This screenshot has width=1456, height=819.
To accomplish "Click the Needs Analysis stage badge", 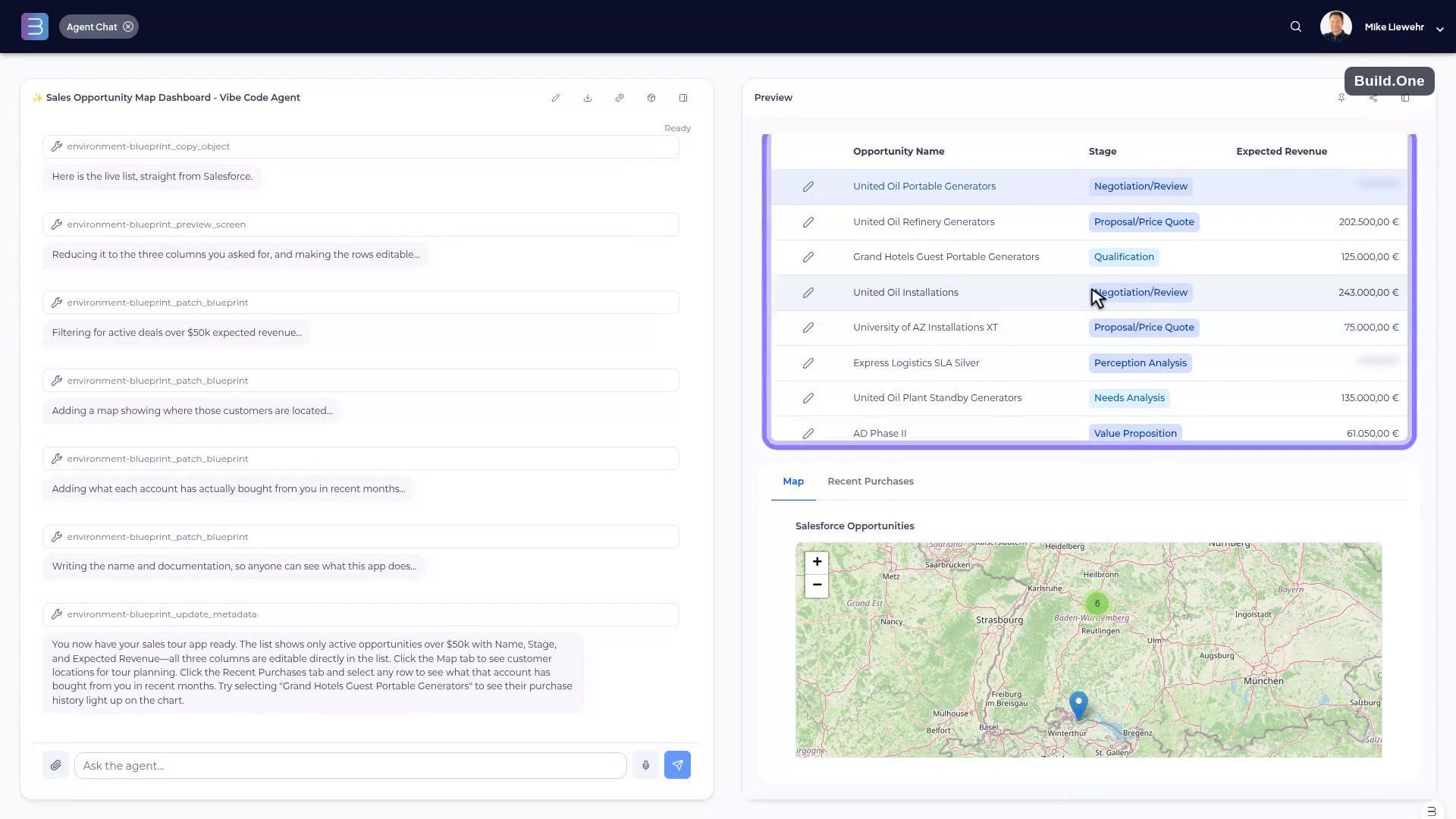I will click(x=1129, y=398).
